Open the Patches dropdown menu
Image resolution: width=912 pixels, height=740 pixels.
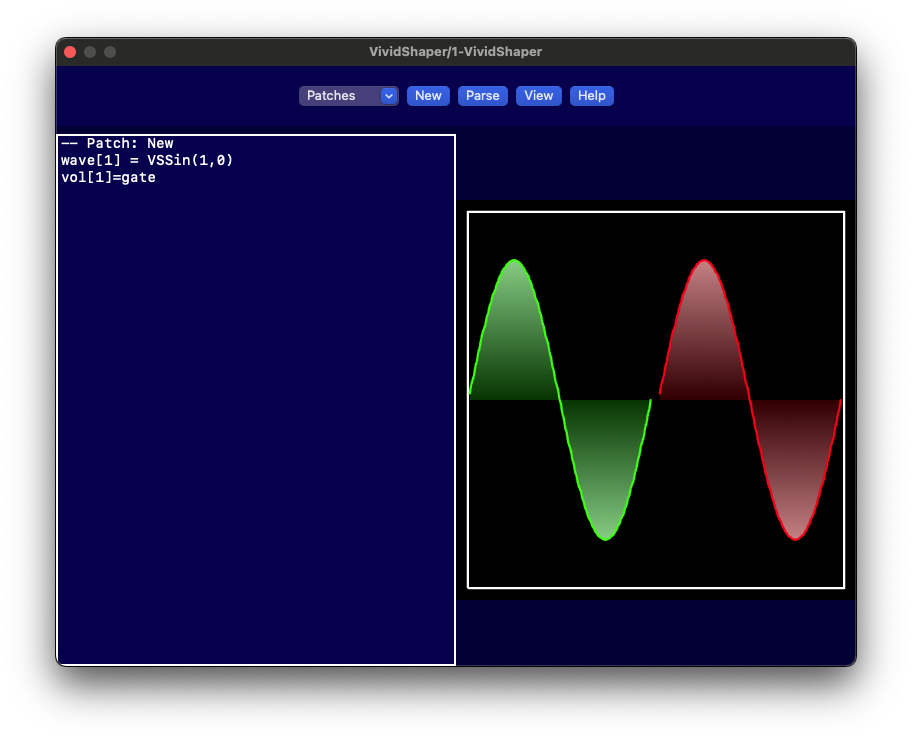[x=339, y=96]
